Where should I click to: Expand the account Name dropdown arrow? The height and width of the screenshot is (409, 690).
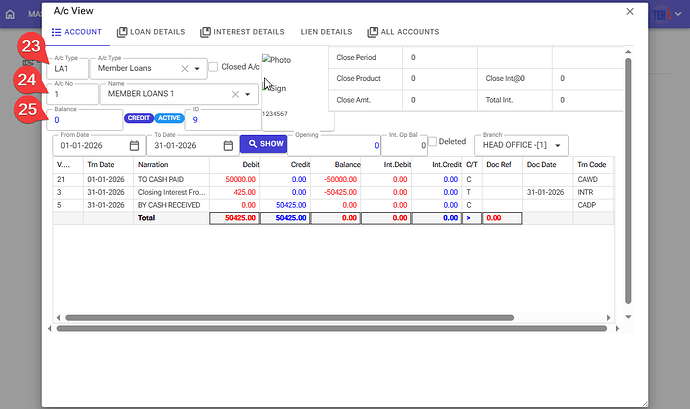(249, 95)
